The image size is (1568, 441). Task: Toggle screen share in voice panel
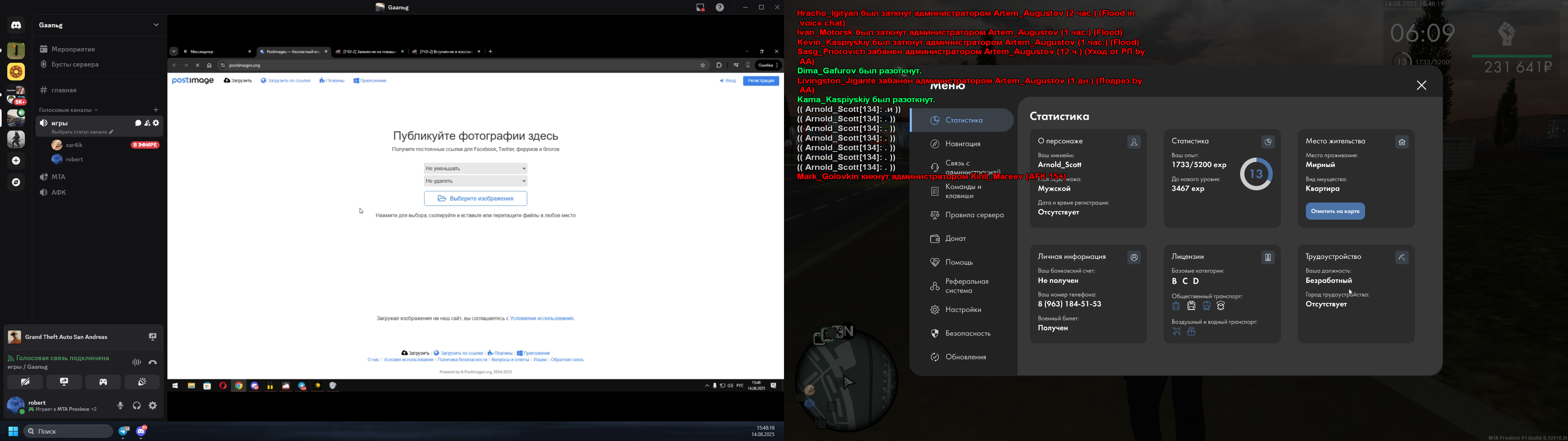coord(65,382)
